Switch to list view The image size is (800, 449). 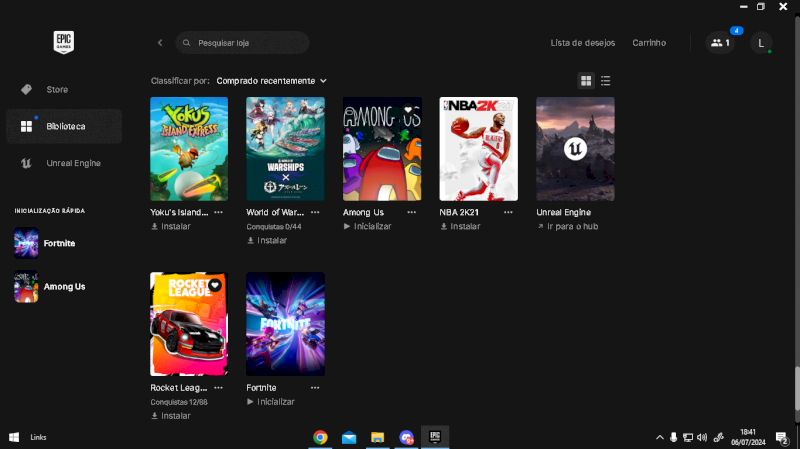click(606, 81)
